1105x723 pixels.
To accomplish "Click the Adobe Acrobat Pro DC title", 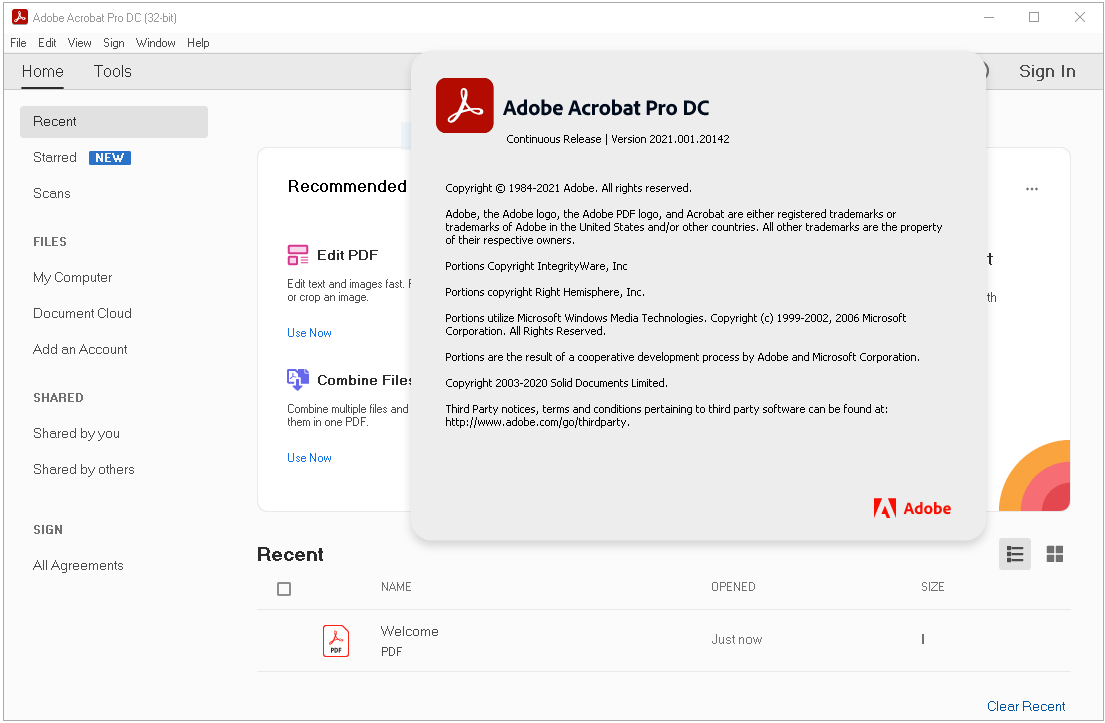I will [x=606, y=108].
